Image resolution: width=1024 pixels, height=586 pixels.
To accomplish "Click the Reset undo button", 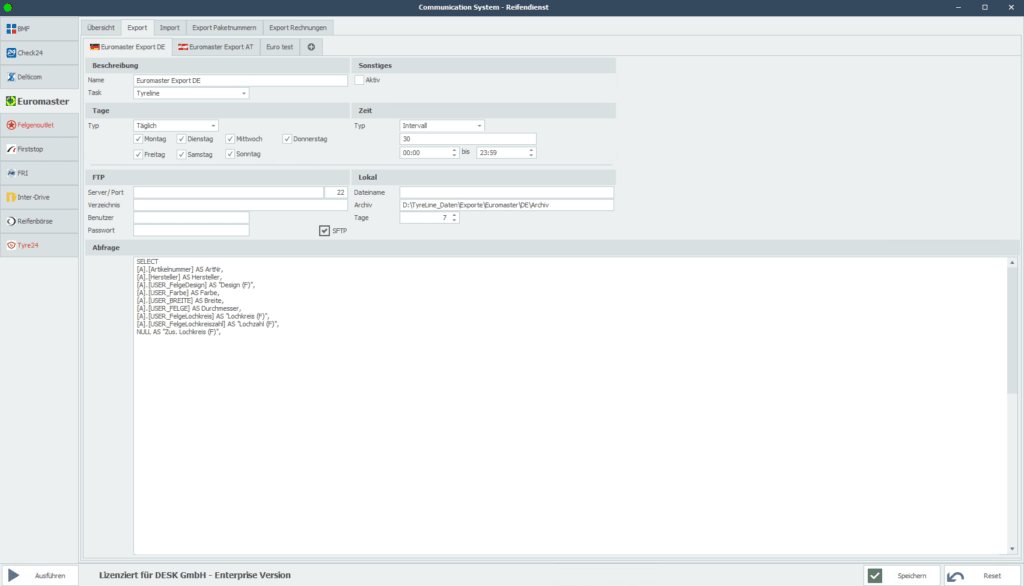I will (x=982, y=576).
